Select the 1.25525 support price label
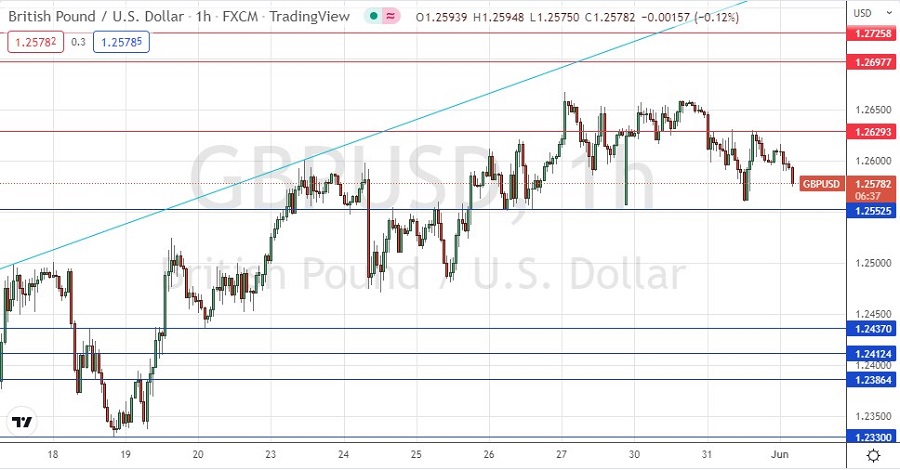The height and width of the screenshot is (470, 900). [x=875, y=210]
